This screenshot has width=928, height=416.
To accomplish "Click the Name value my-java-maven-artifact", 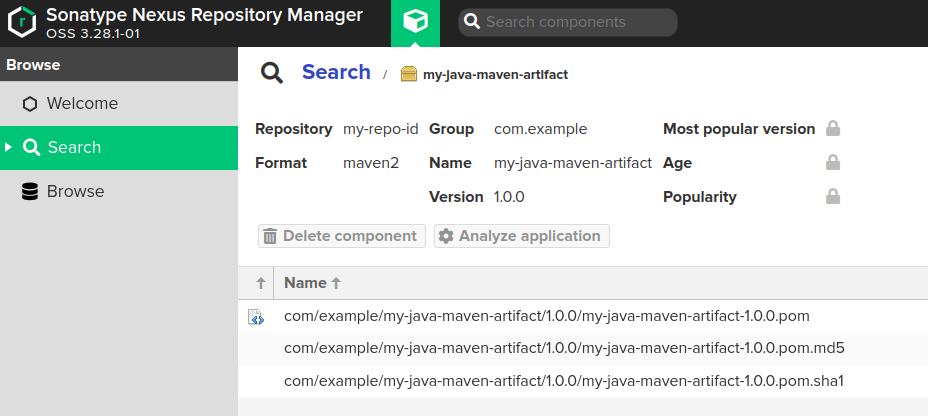I will (x=573, y=163).
